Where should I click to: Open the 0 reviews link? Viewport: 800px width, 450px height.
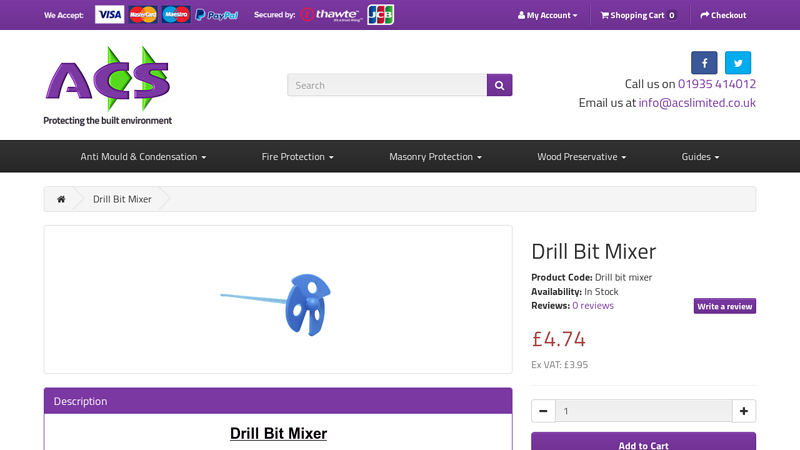click(593, 306)
